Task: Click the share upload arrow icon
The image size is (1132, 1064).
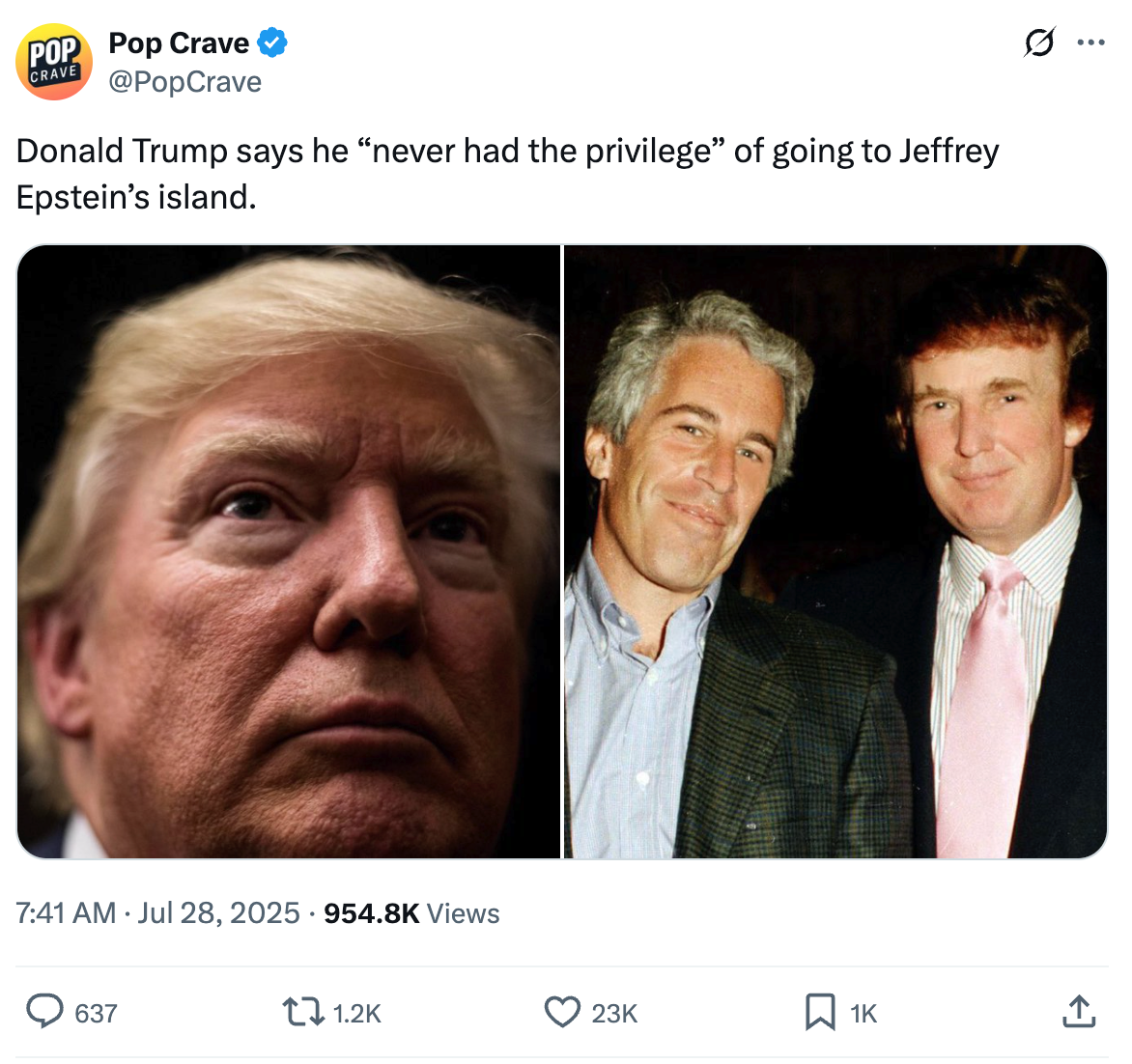Action: tap(1079, 1012)
